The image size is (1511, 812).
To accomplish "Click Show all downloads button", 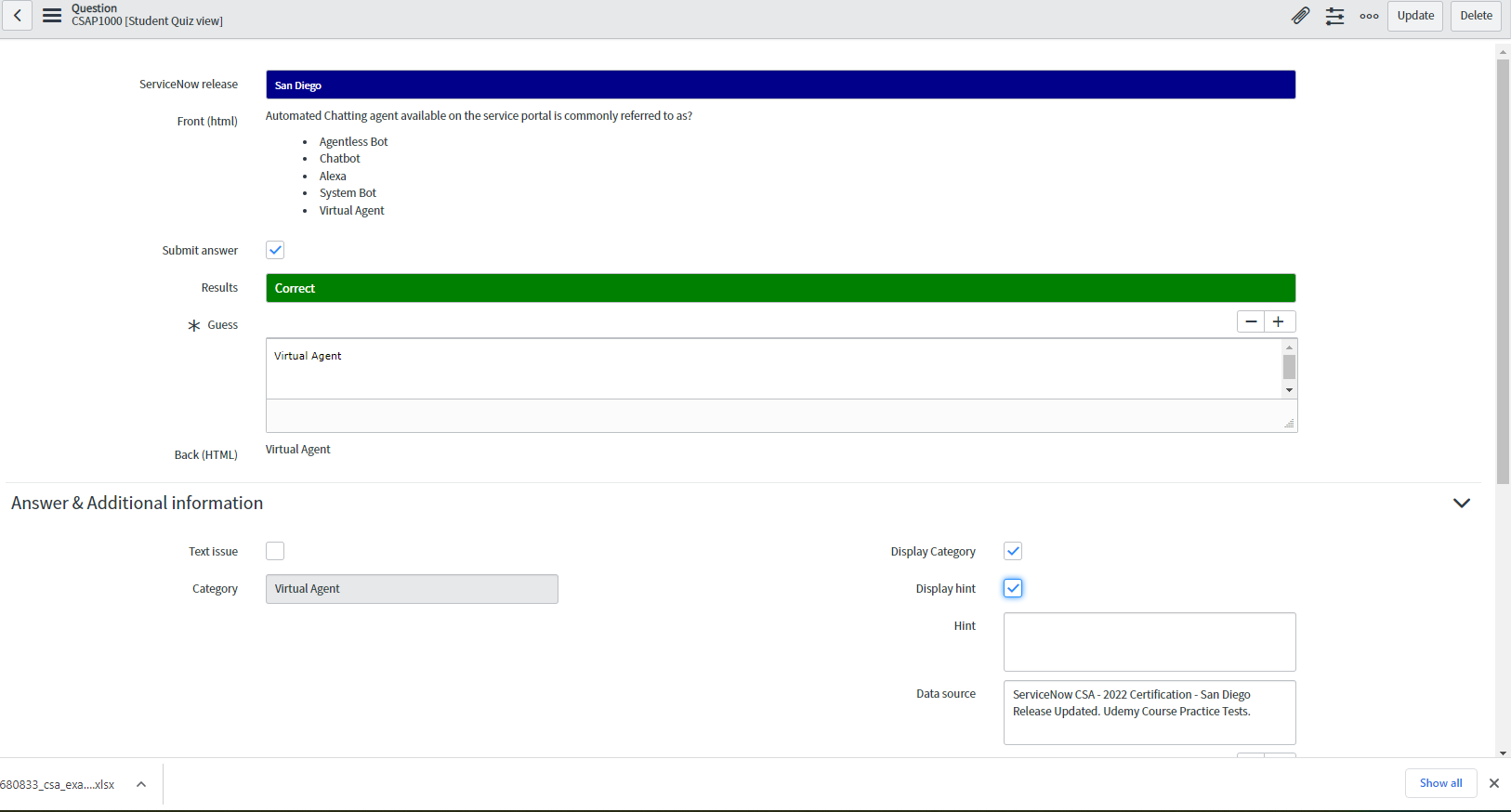I will (x=1440, y=783).
